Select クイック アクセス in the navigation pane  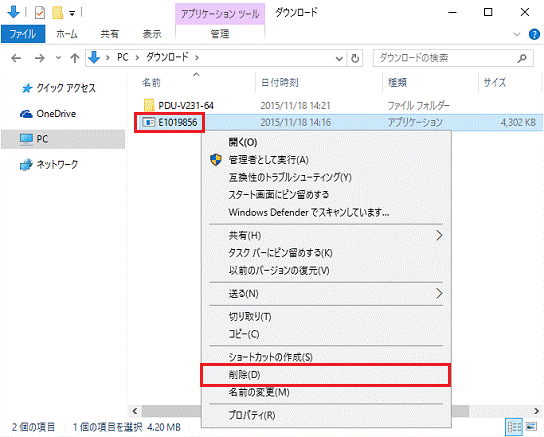(58, 88)
